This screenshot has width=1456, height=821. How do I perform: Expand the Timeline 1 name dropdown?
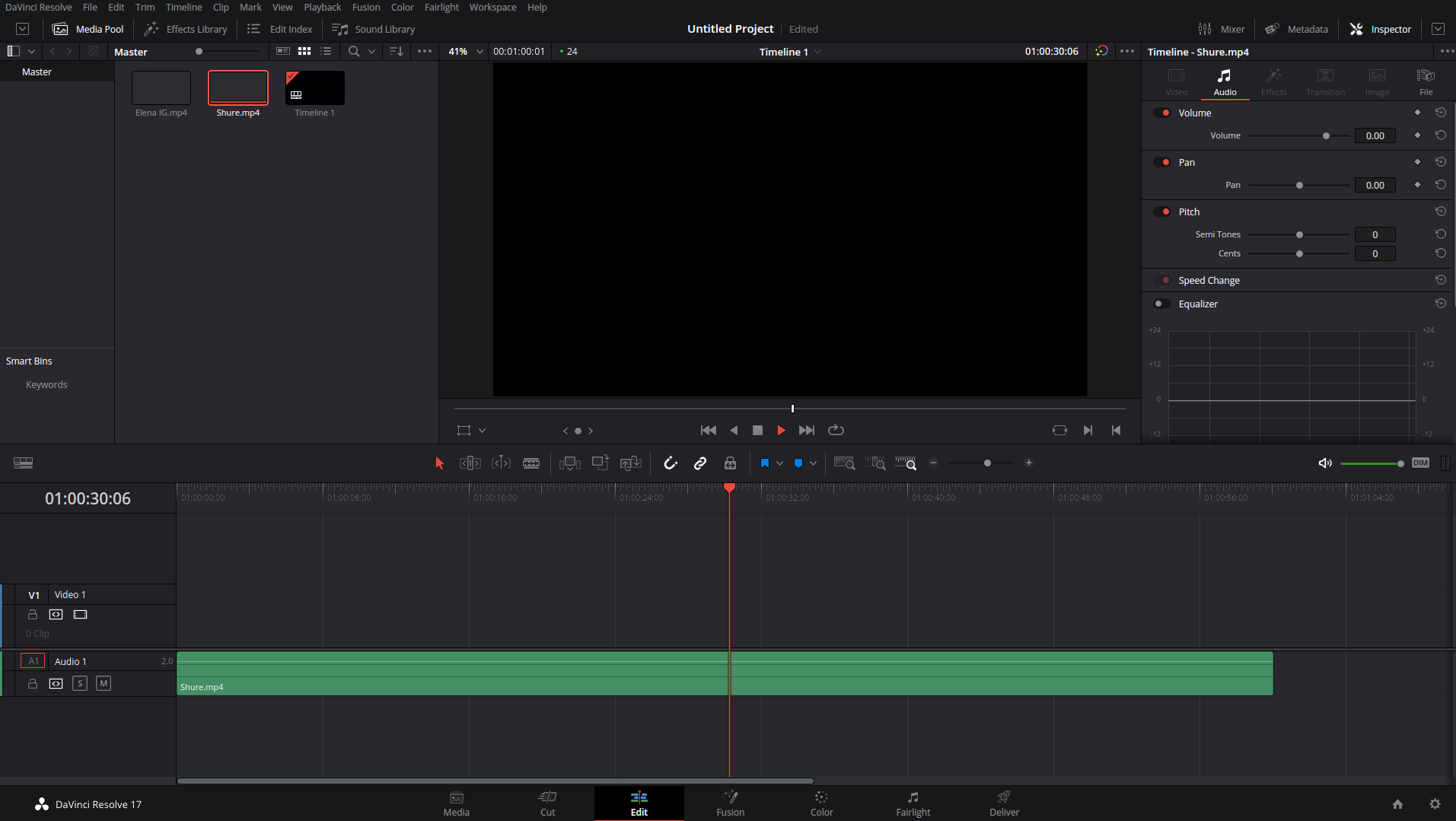[818, 52]
